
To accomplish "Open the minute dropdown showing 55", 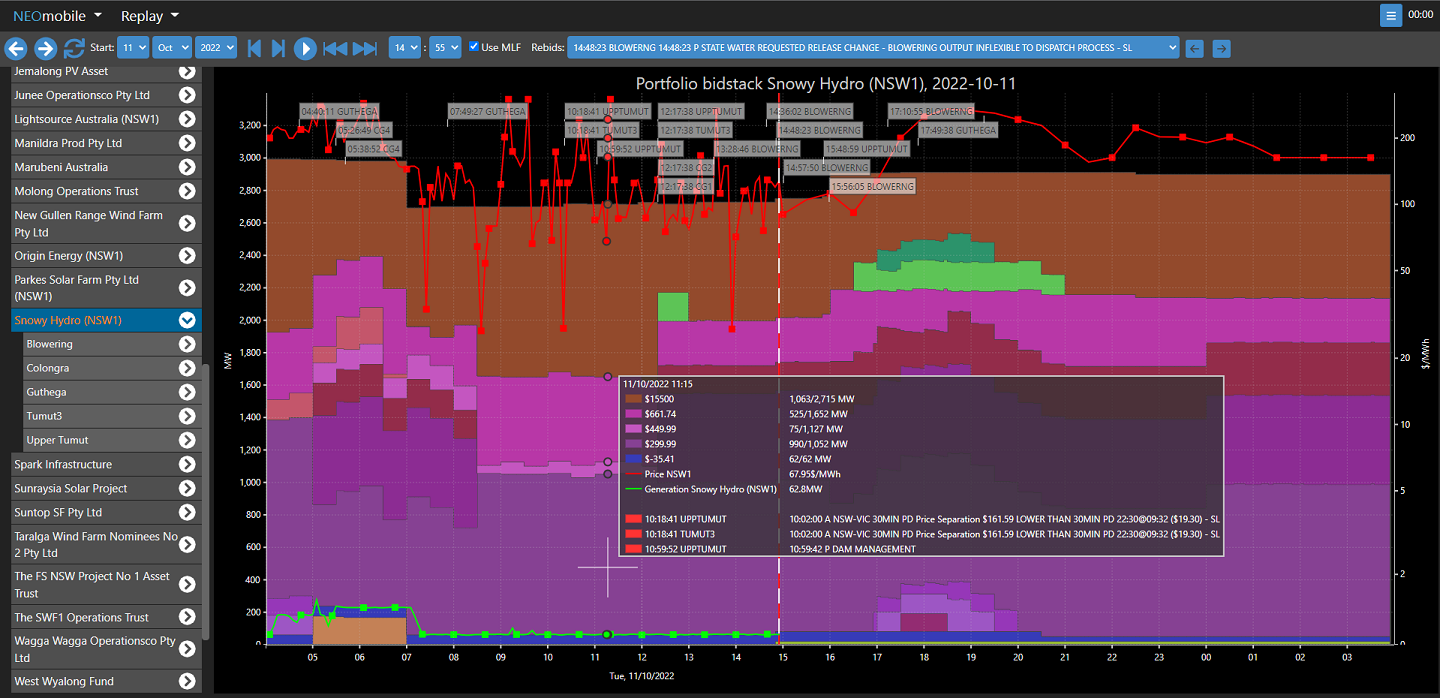I will (x=445, y=48).
